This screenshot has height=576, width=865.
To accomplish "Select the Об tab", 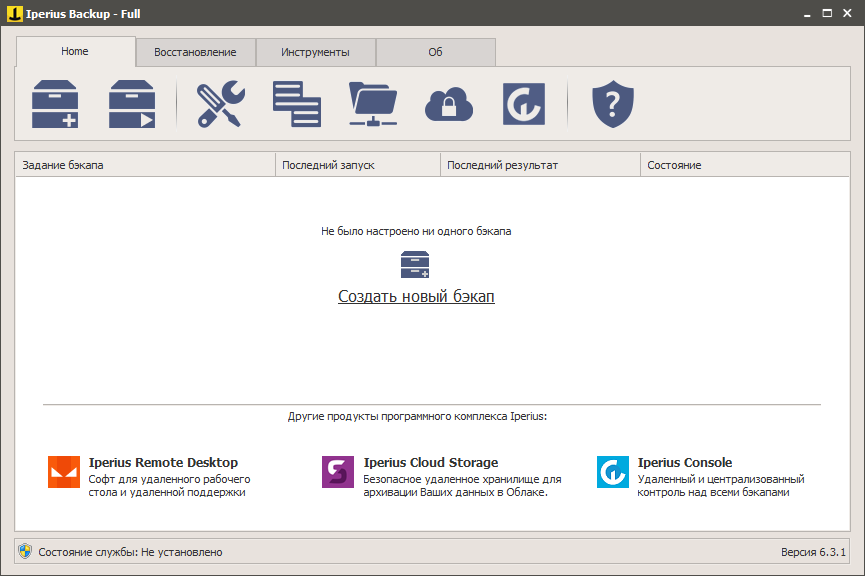I will (436, 51).
